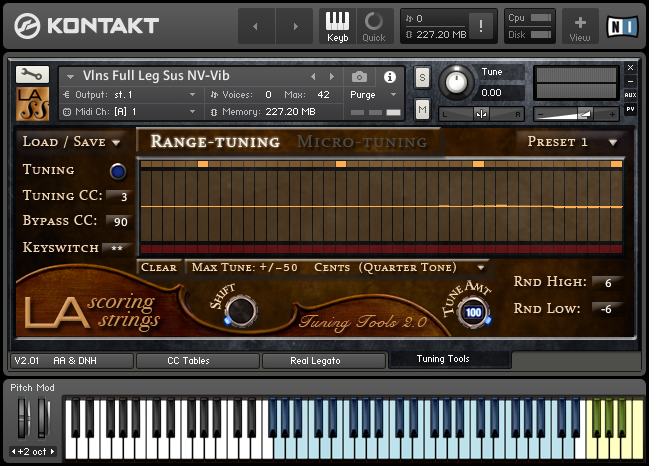Open the Max Tune cents dropdown
The image size is (649, 466).
[337, 267]
